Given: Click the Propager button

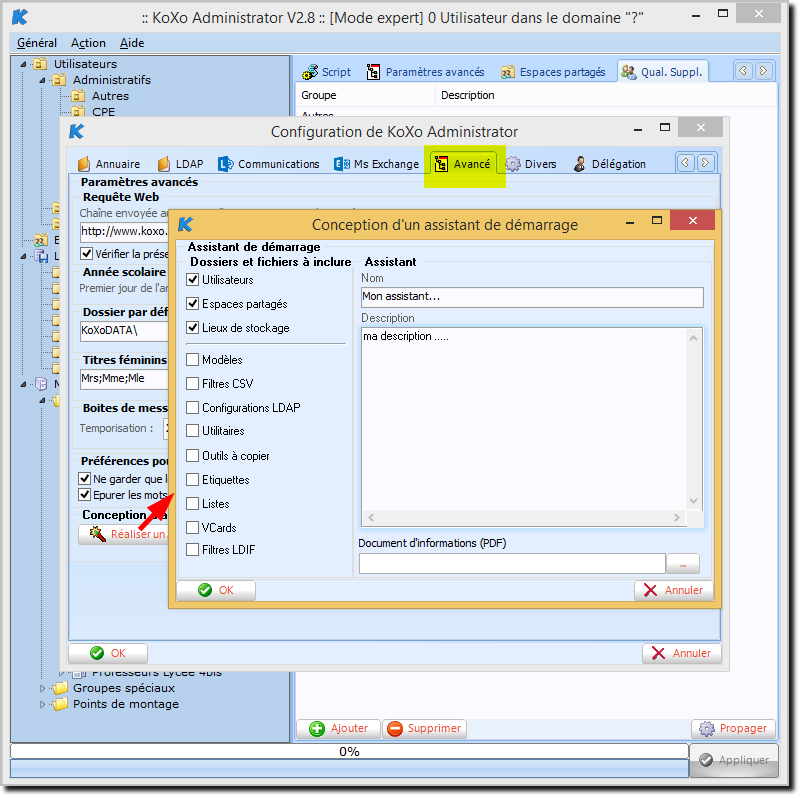Looking at the screenshot, I should [x=734, y=729].
